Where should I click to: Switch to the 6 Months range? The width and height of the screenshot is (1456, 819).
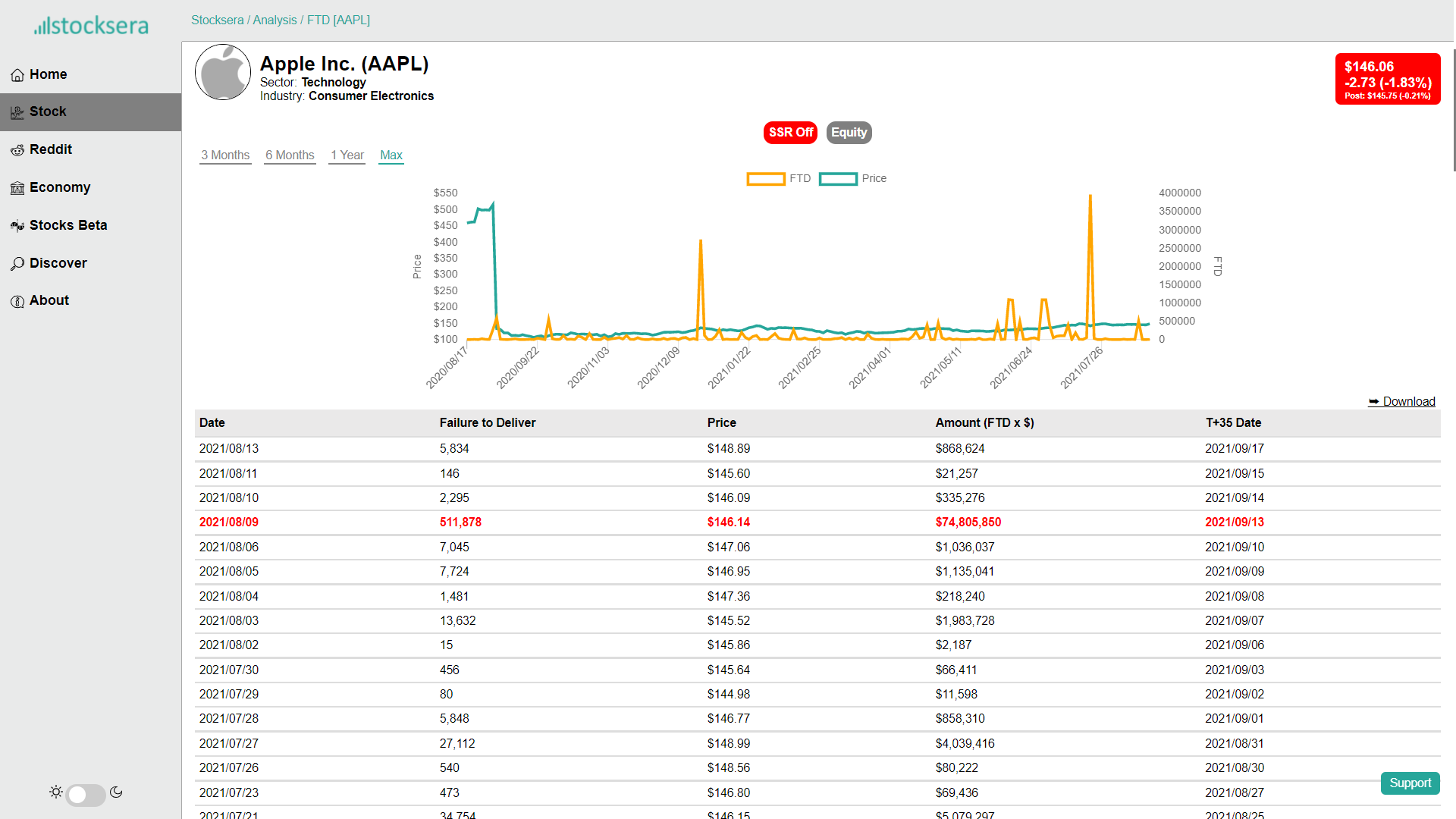[290, 155]
